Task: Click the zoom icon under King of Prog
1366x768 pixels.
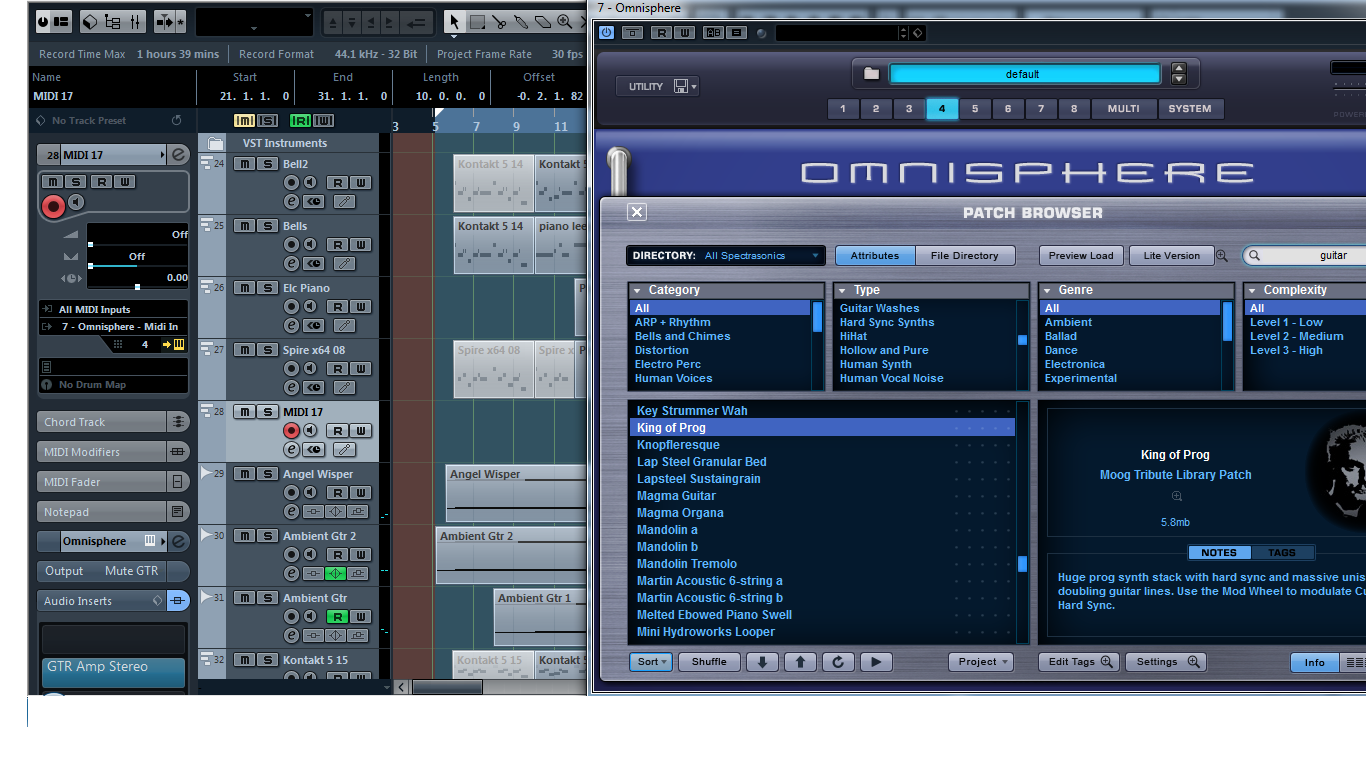Action: click(1176, 496)
